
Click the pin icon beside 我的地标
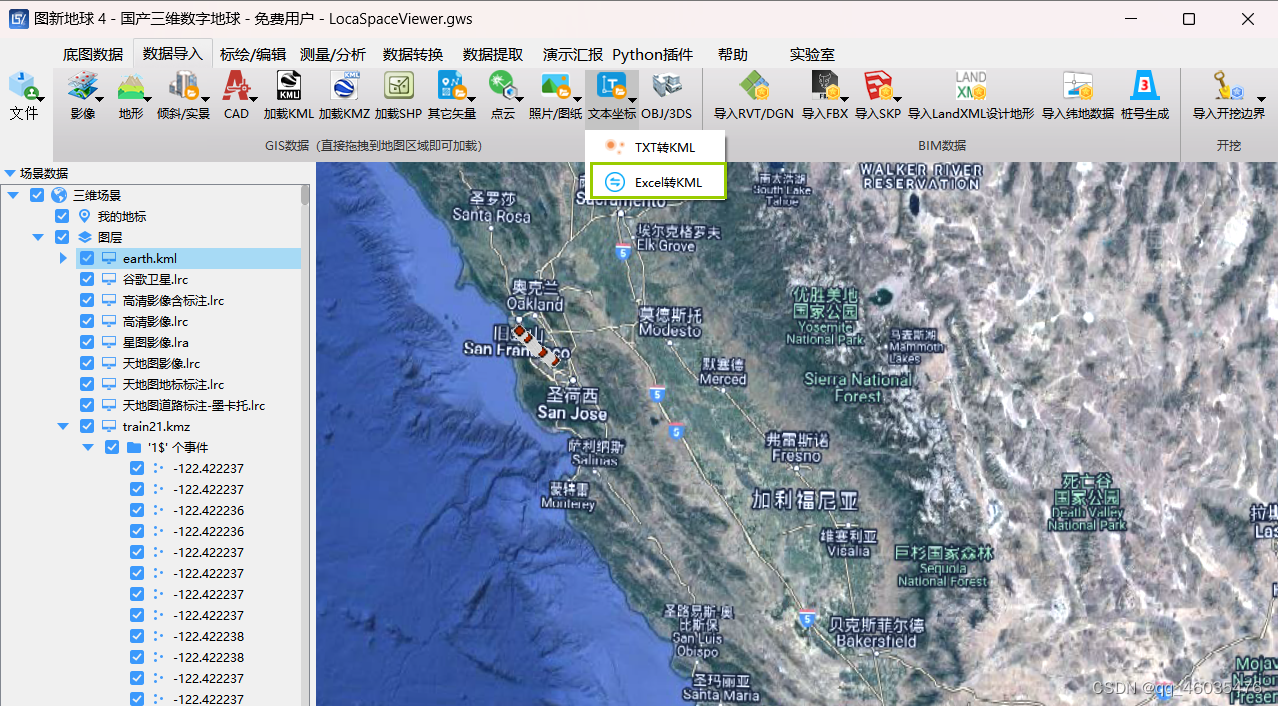85,216
